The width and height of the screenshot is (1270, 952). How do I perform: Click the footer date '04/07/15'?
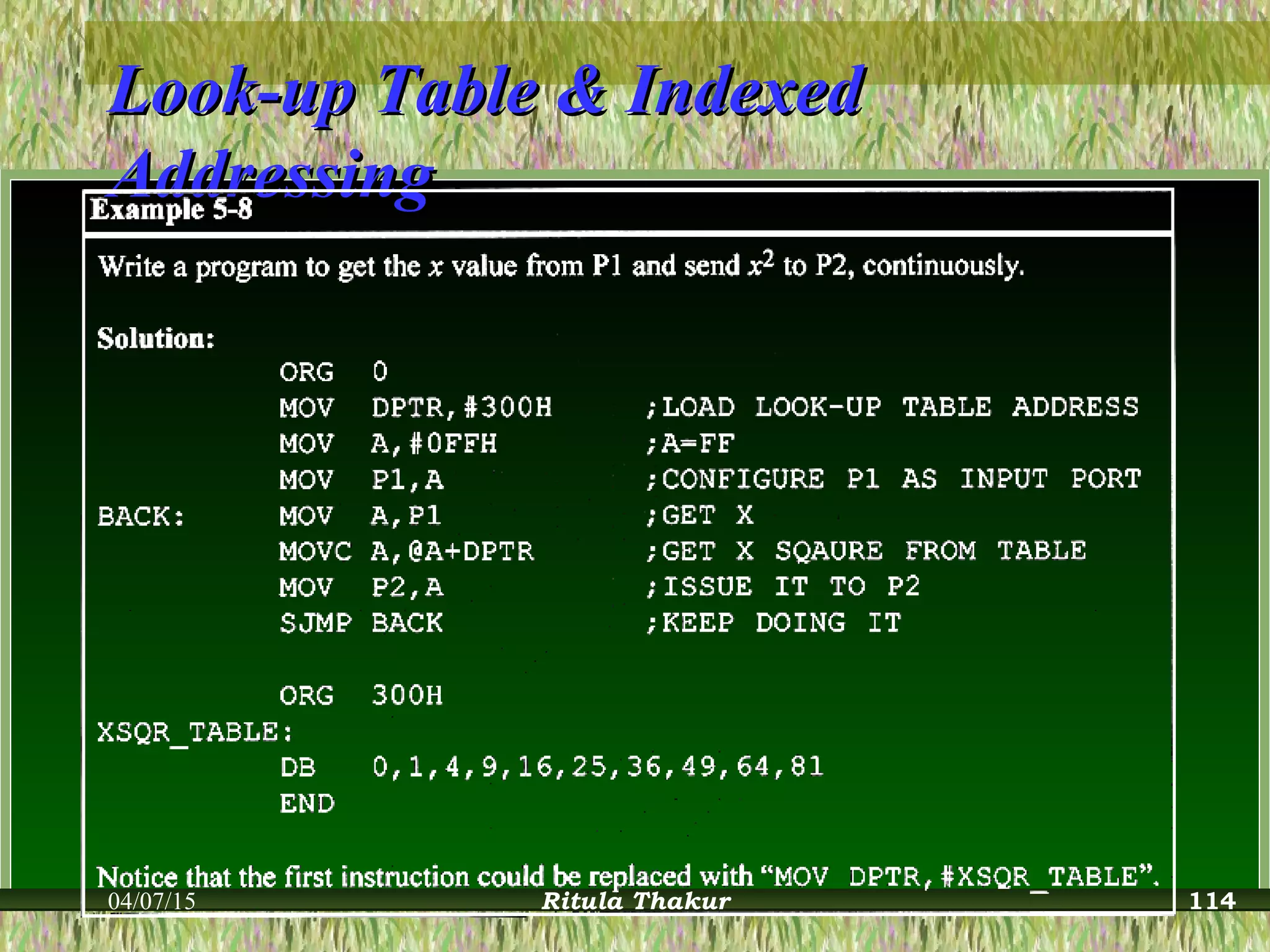point(152,901)
